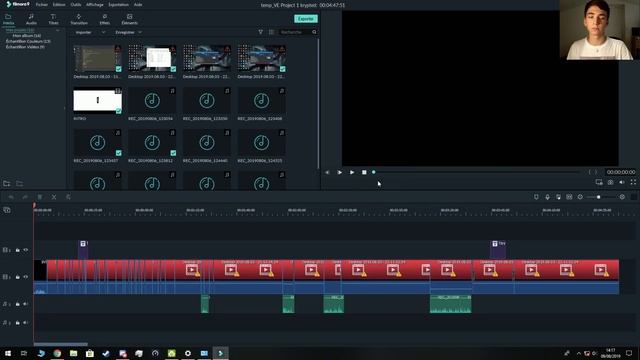The width and height of the screenshot is (640, 360).
Task: Click the timeline horizontal scrollbar
Action: coord(60,344)
